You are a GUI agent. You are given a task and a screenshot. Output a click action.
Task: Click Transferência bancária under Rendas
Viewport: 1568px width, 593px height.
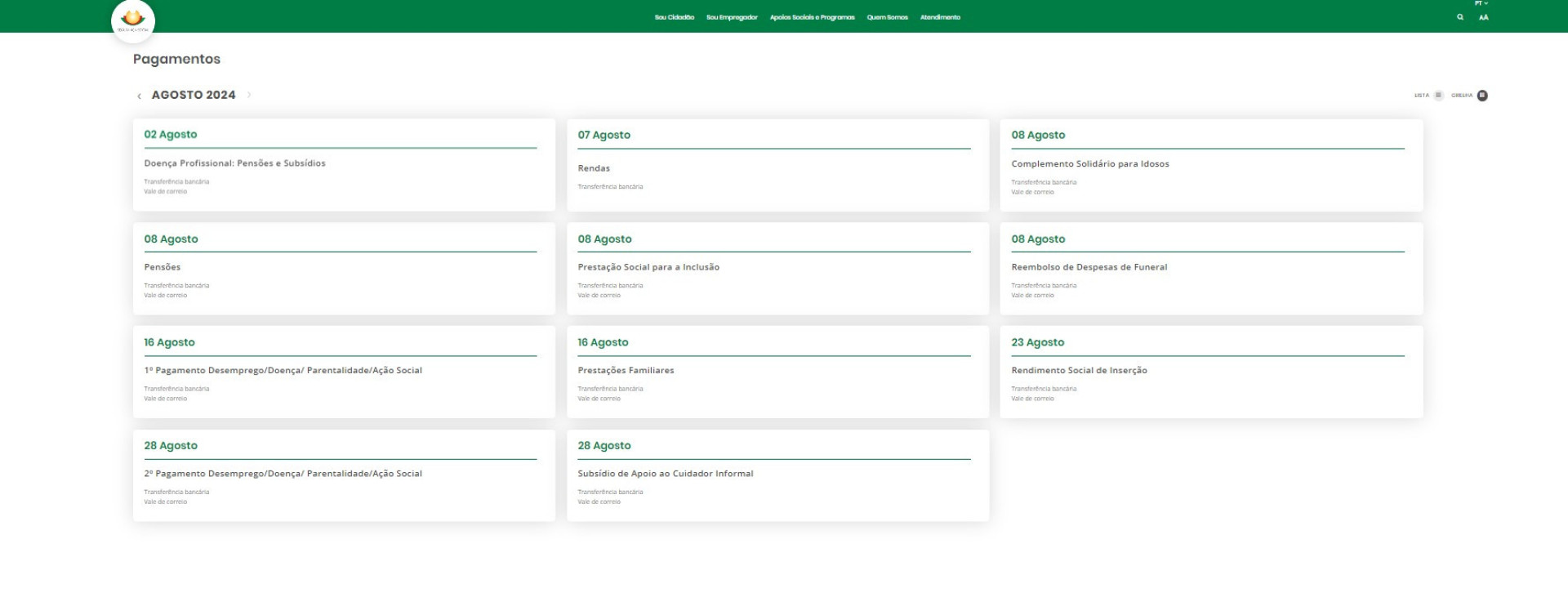pyautogui.click(x=610, y=187)
